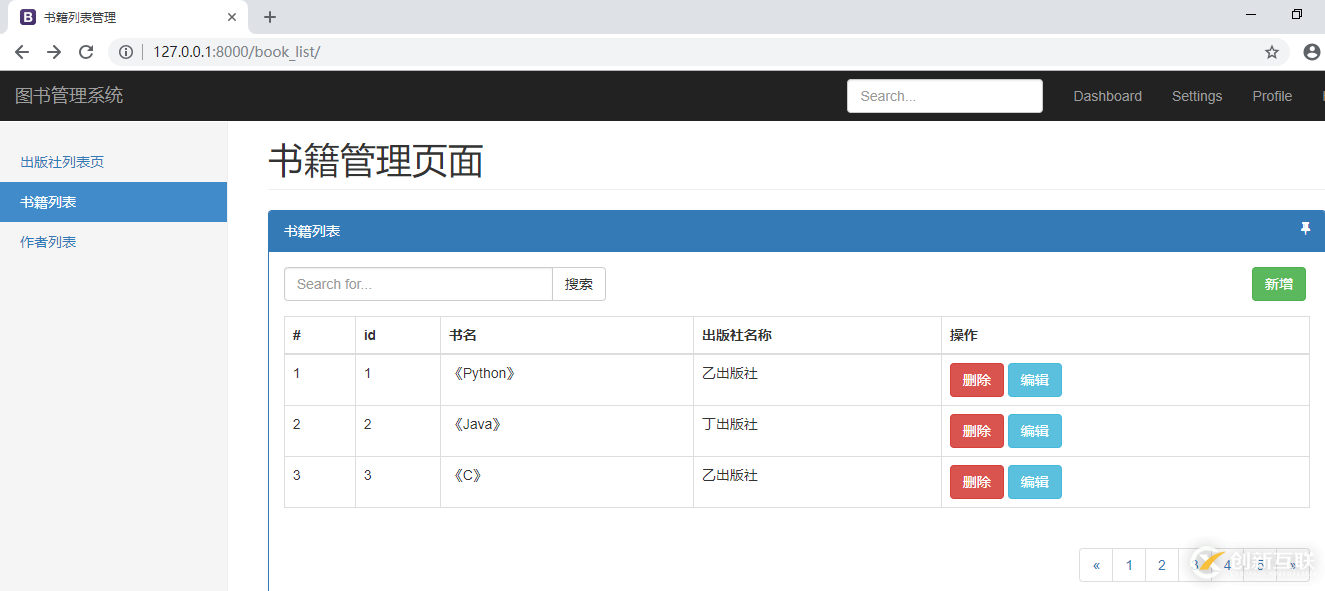Select page 5 in the pagination bar
This screenshot has height=591, width=1325.
[1260, 565]
